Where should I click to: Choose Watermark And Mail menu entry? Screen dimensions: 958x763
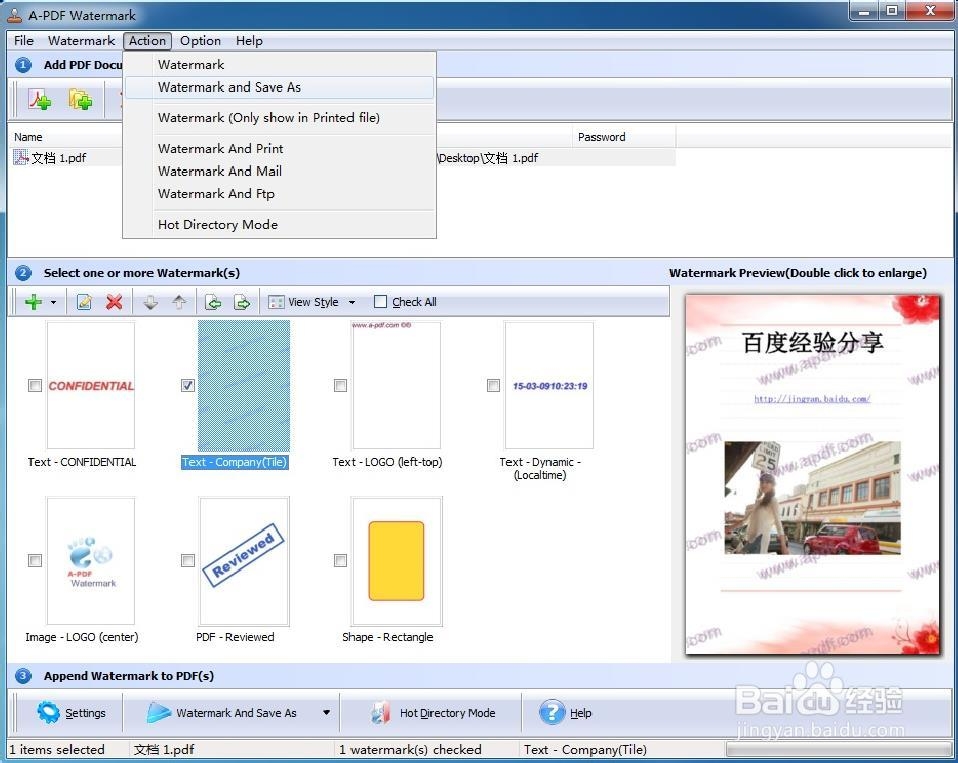tap(280, 171)
